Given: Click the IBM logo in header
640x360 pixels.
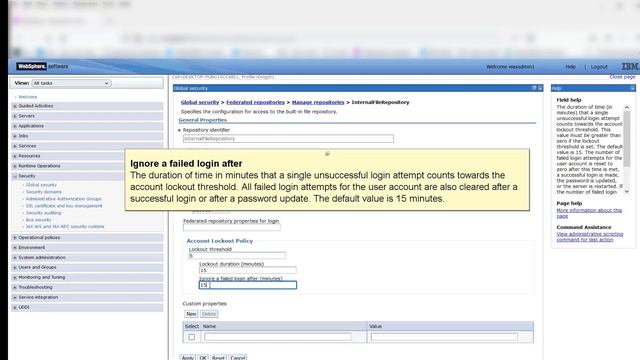Looking at the screenshot, I should [630, 66].
